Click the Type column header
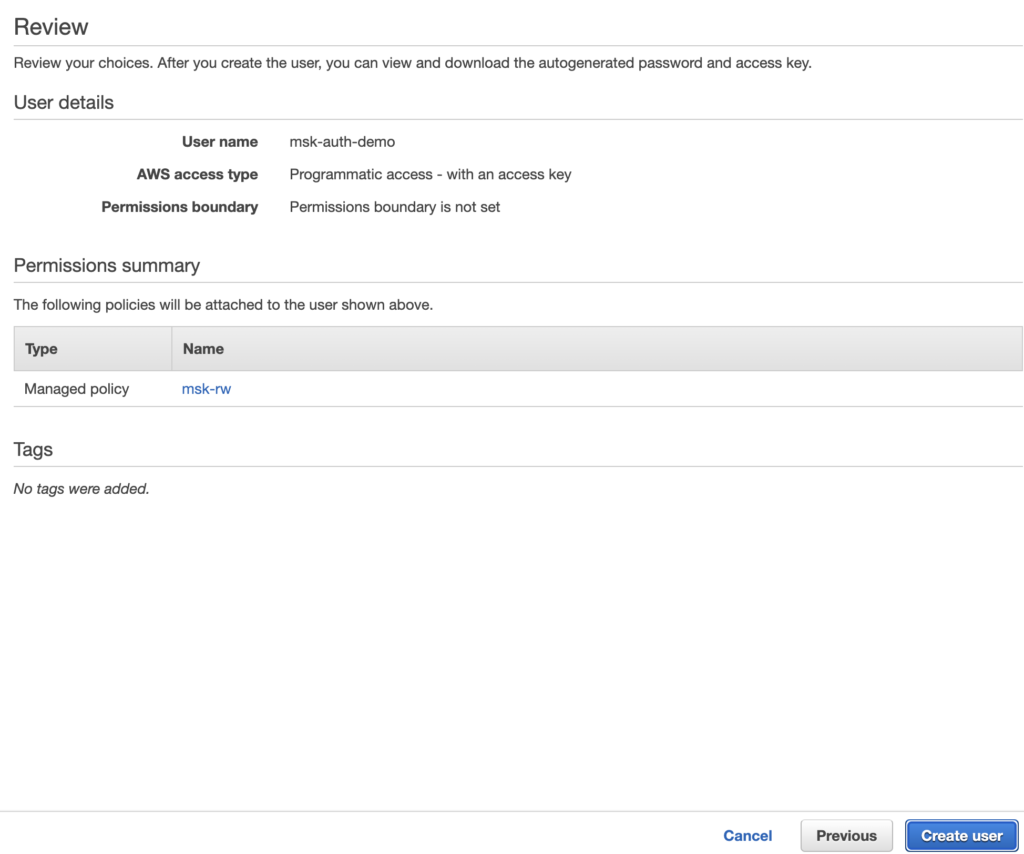Screen dimensions: 1024x854 [x=41, y=349]
